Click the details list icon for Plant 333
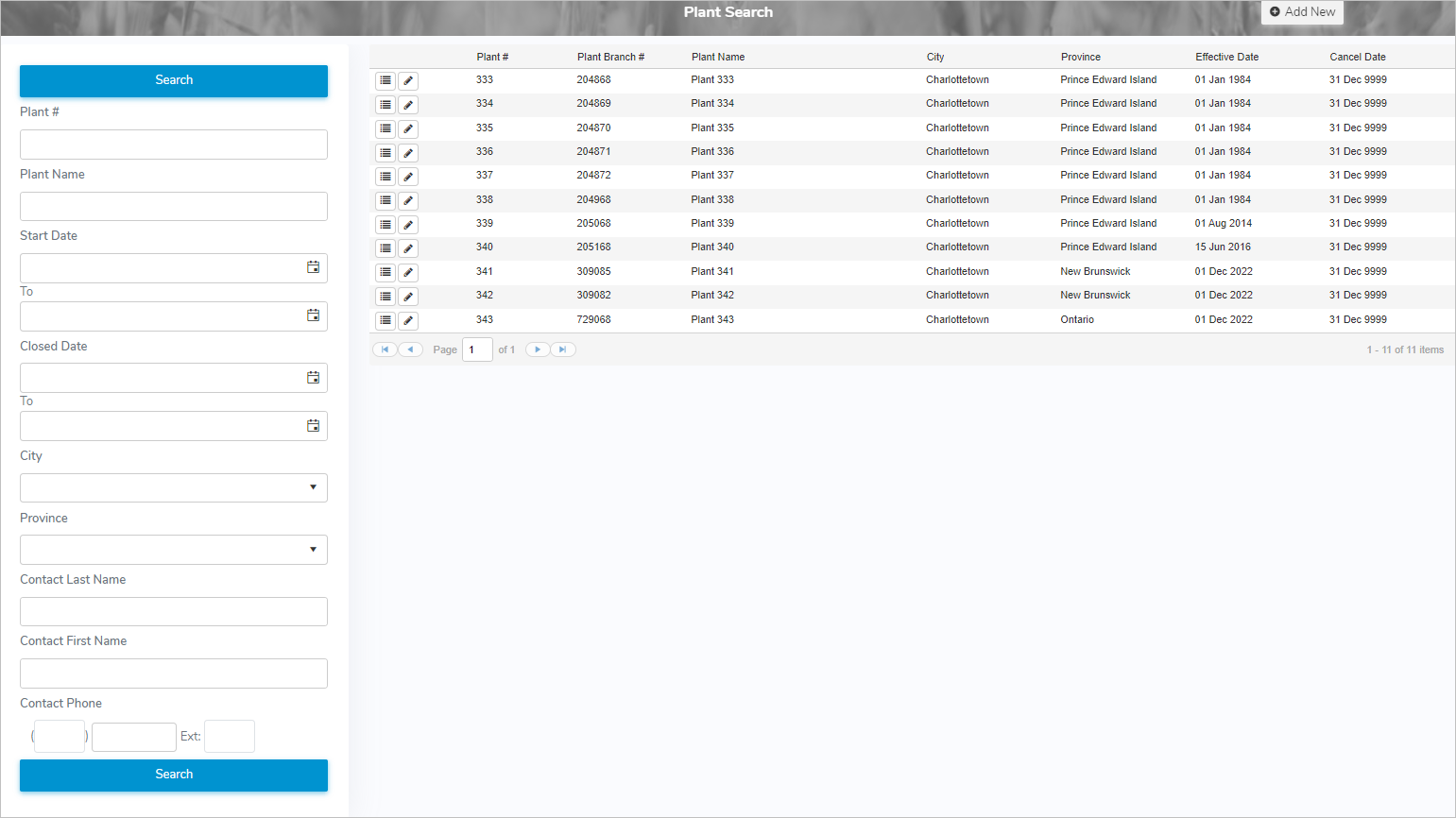This screenshot has height=818, width=1456. coord(385,80)
